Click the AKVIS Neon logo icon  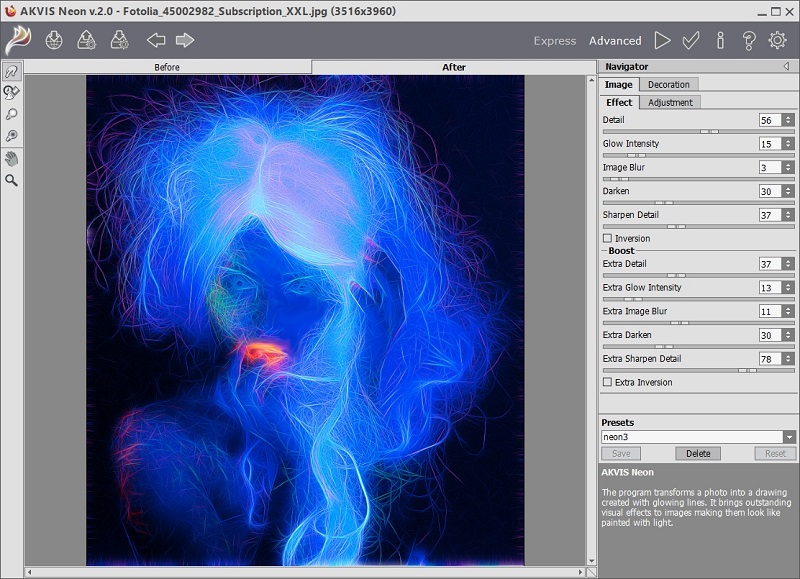(x=18, y=40)
